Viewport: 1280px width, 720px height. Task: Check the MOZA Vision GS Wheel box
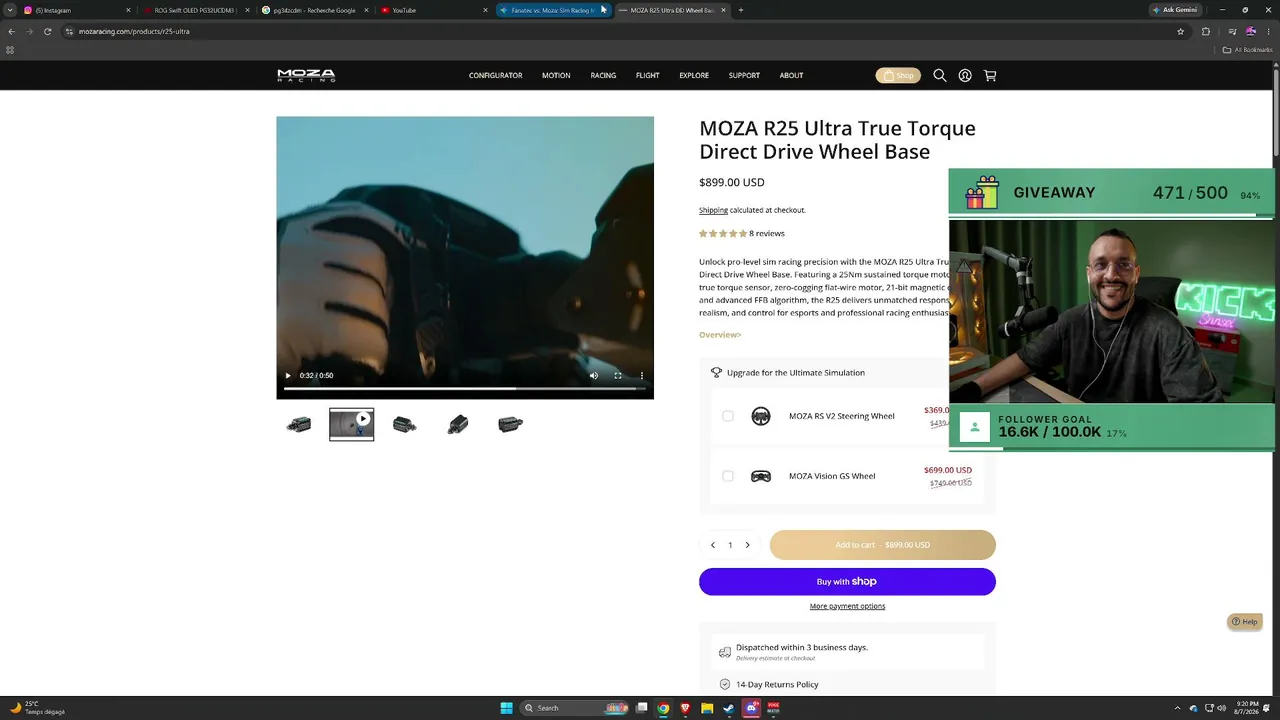pyautogui.click(x=728, y=476)
